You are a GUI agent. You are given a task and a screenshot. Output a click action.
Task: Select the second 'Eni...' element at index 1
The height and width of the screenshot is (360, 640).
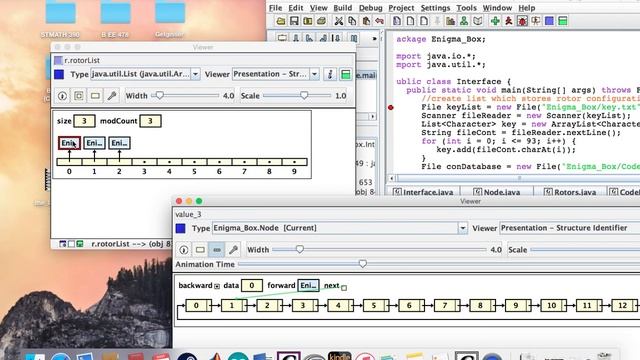(94, 143)
